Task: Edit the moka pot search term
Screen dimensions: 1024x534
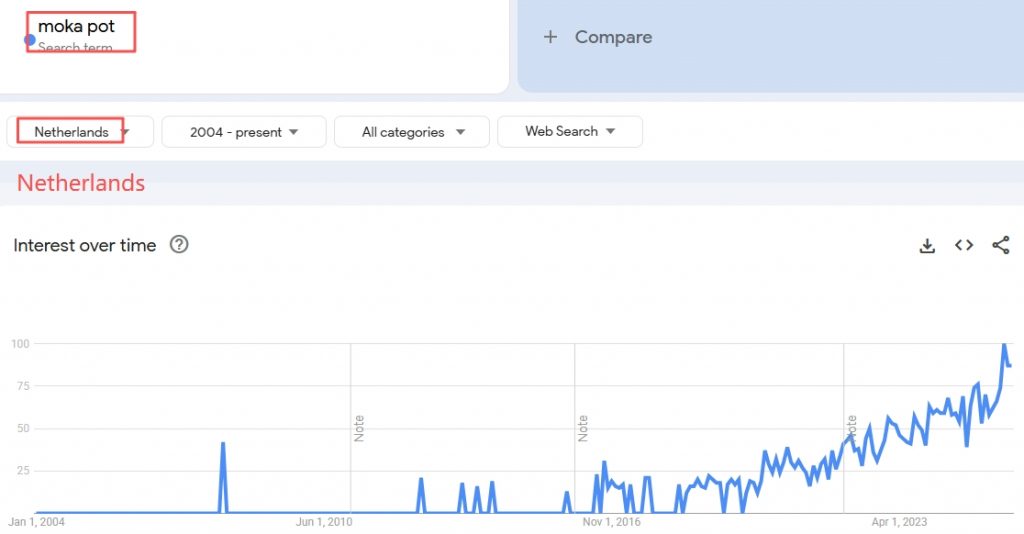Action: point(77,26)
